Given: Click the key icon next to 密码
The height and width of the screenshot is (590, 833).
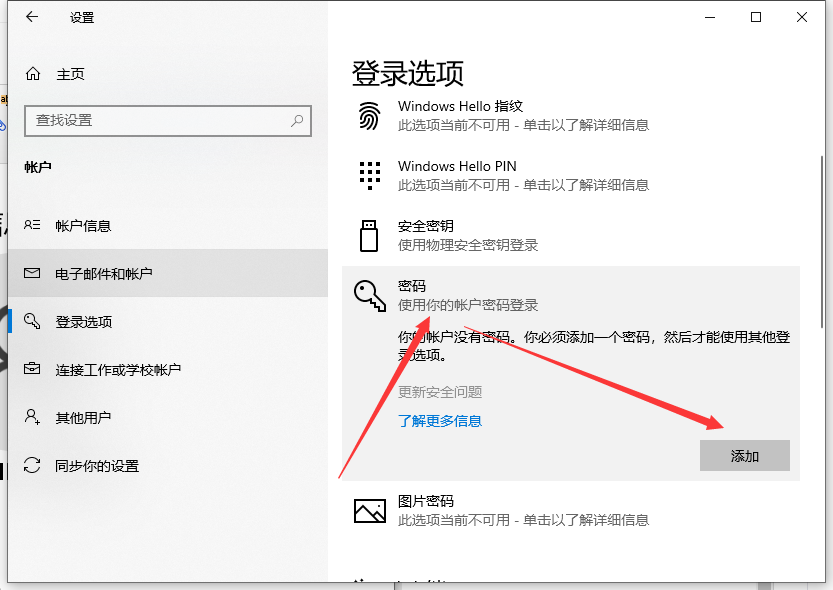Looking at the screenshot, I should (x=370, y=294).
